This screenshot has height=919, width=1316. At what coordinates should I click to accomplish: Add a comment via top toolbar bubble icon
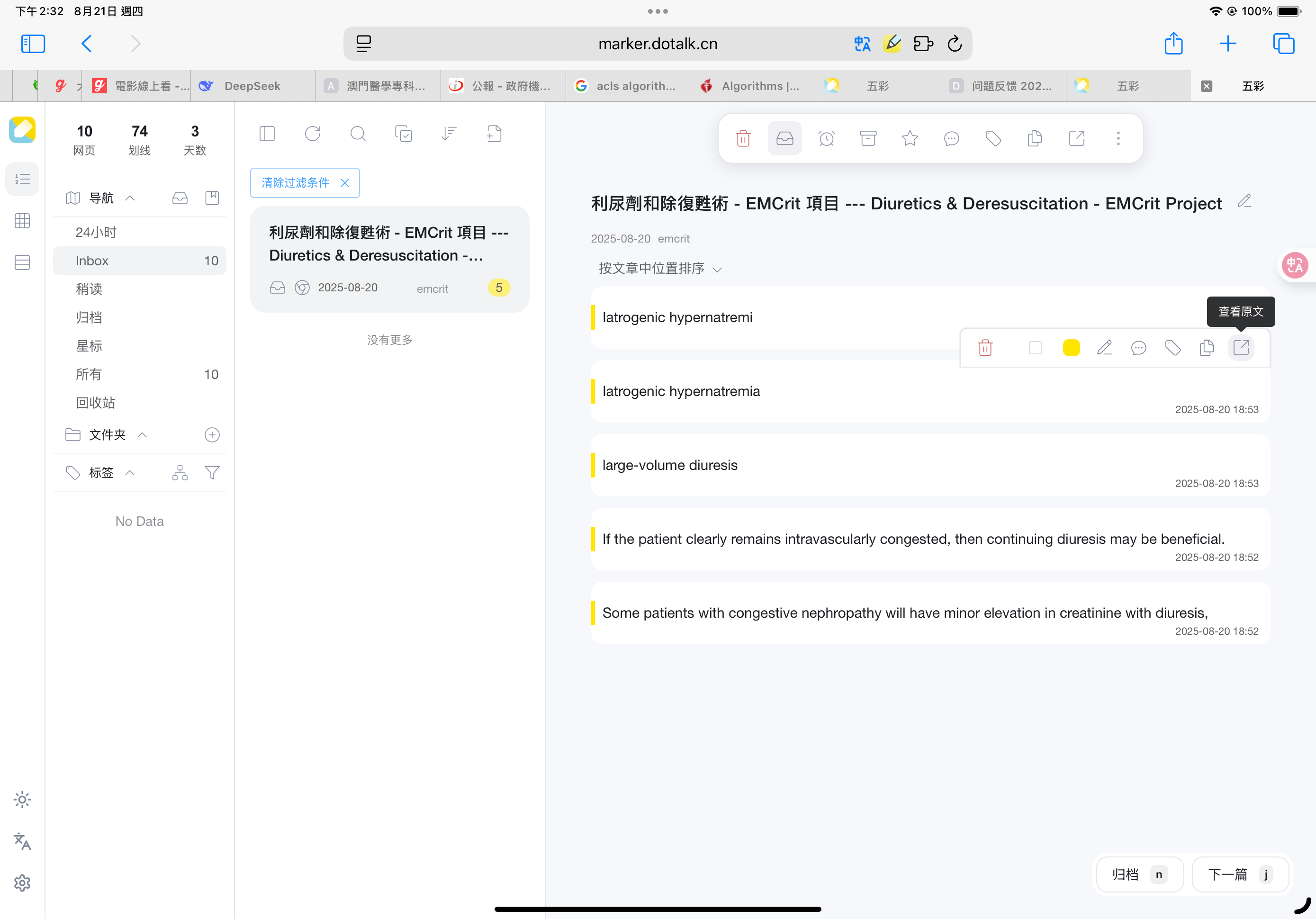951,138
